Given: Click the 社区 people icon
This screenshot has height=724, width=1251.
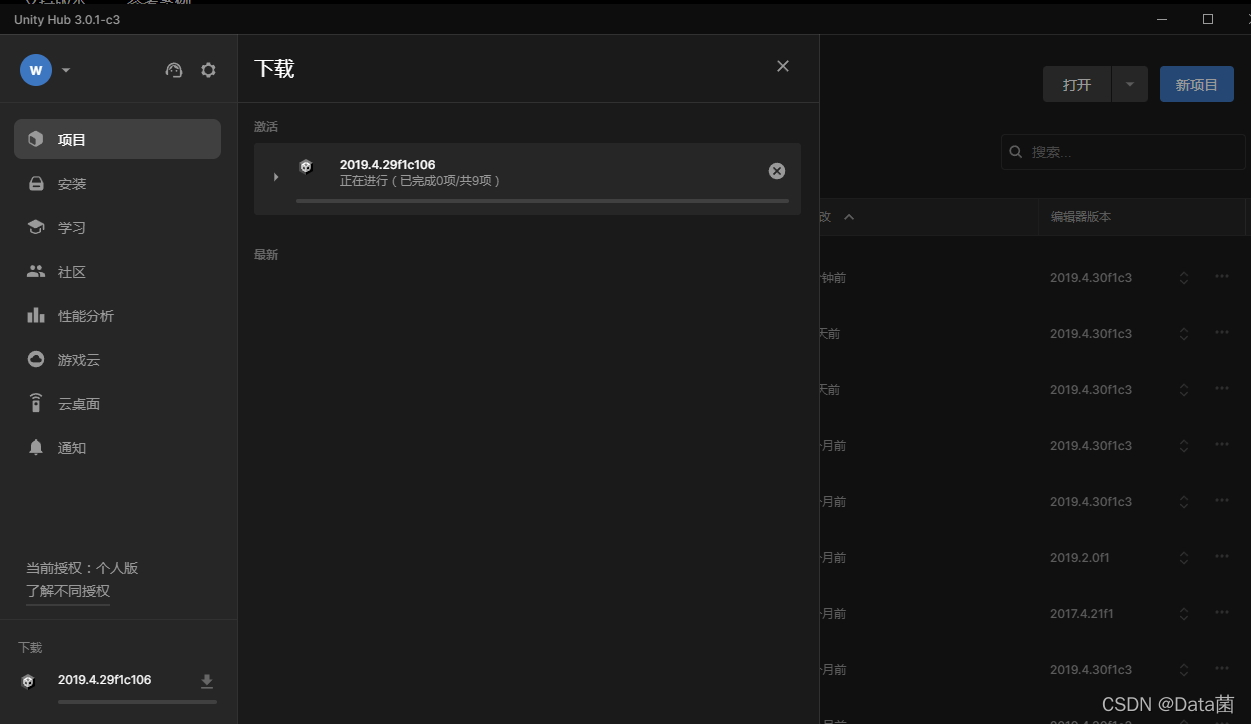Looking at the screenshot, I should (x=36, y=271).
